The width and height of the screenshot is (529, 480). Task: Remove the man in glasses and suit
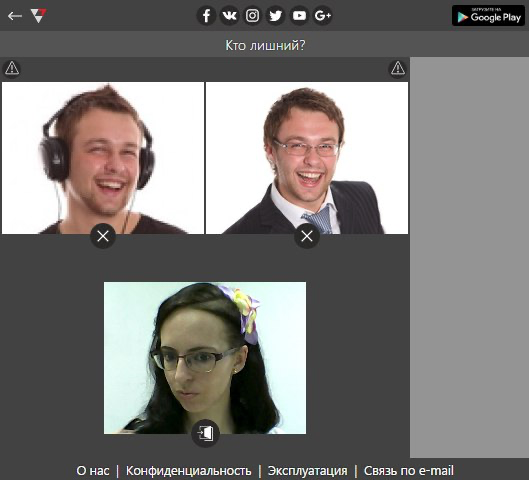tap(307, 236)
